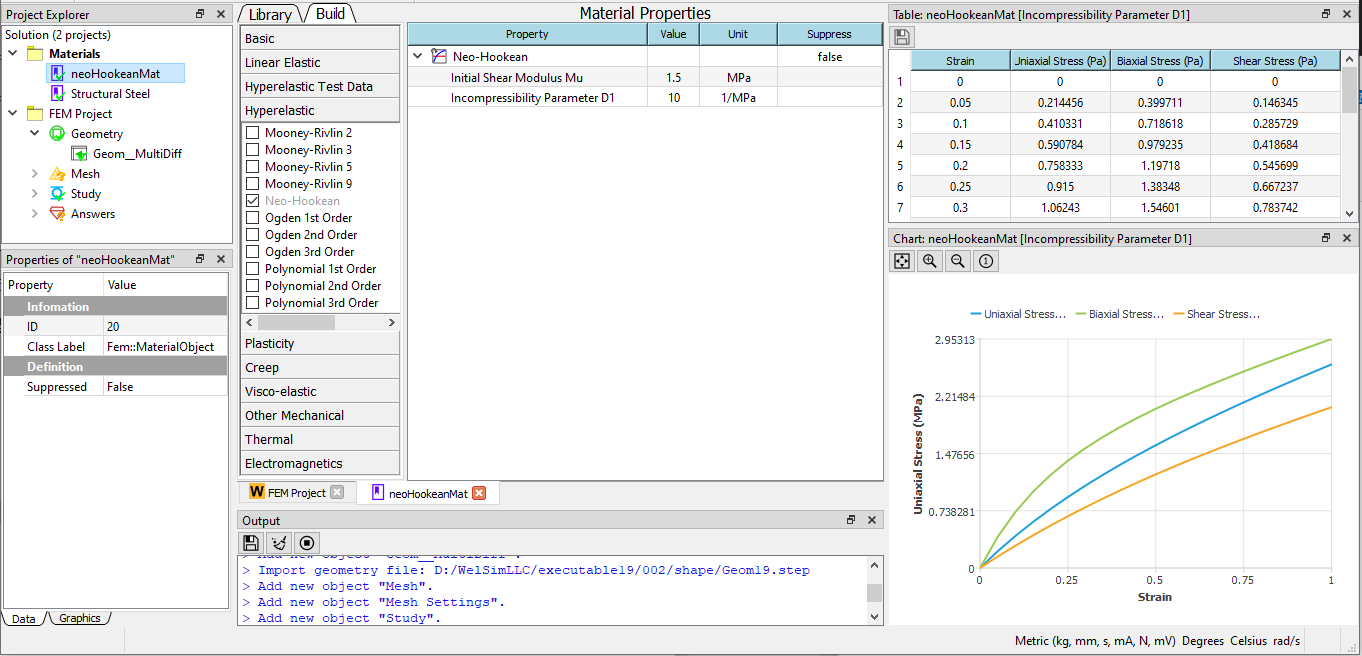Click the Answers node icon
This screenshot has height=656, width=1362.
(x=58, y=213)
